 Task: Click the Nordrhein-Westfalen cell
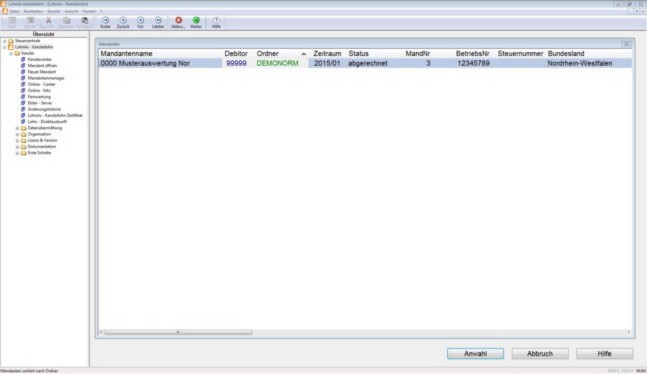point(580,63)
